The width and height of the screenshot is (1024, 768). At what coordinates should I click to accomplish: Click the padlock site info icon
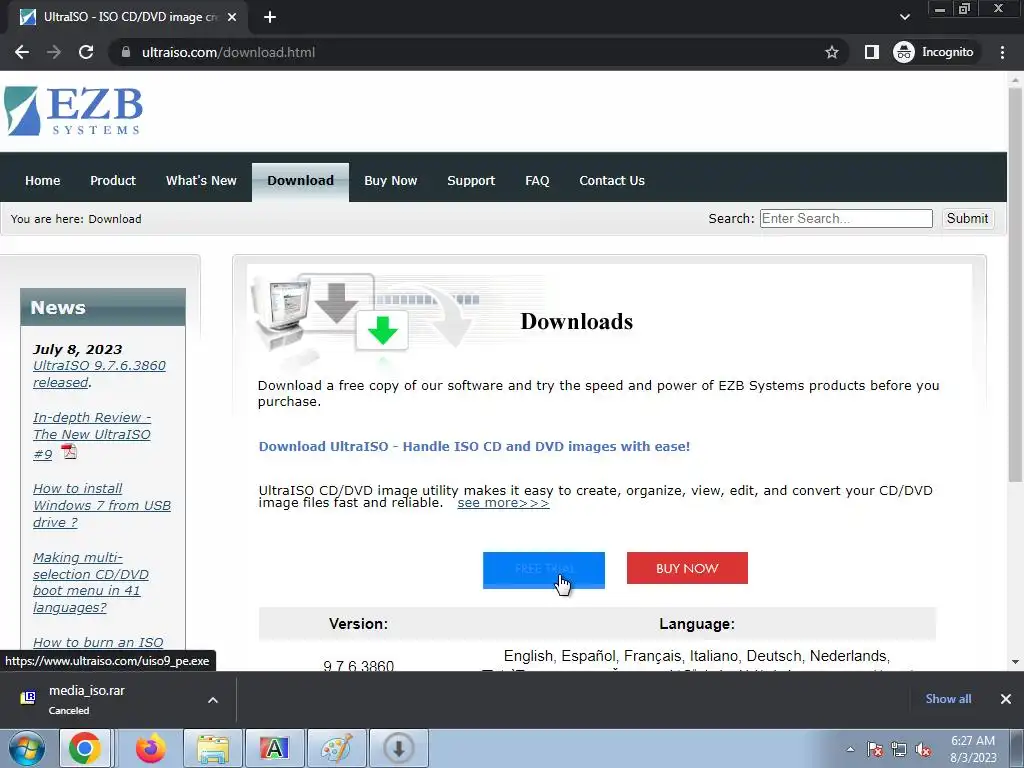(x=126, y=52)
